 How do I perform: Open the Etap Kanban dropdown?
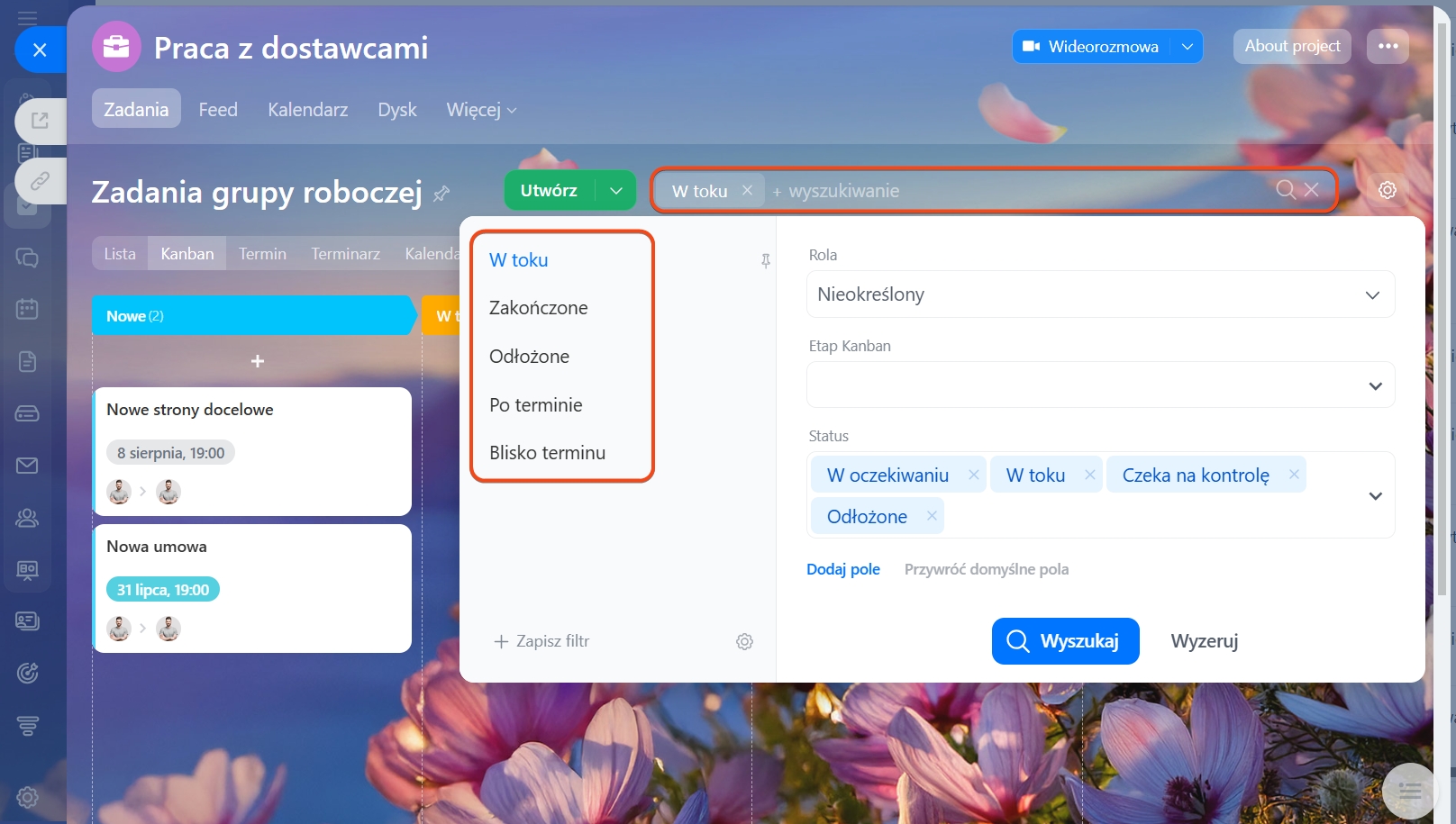pos(1100,385)
